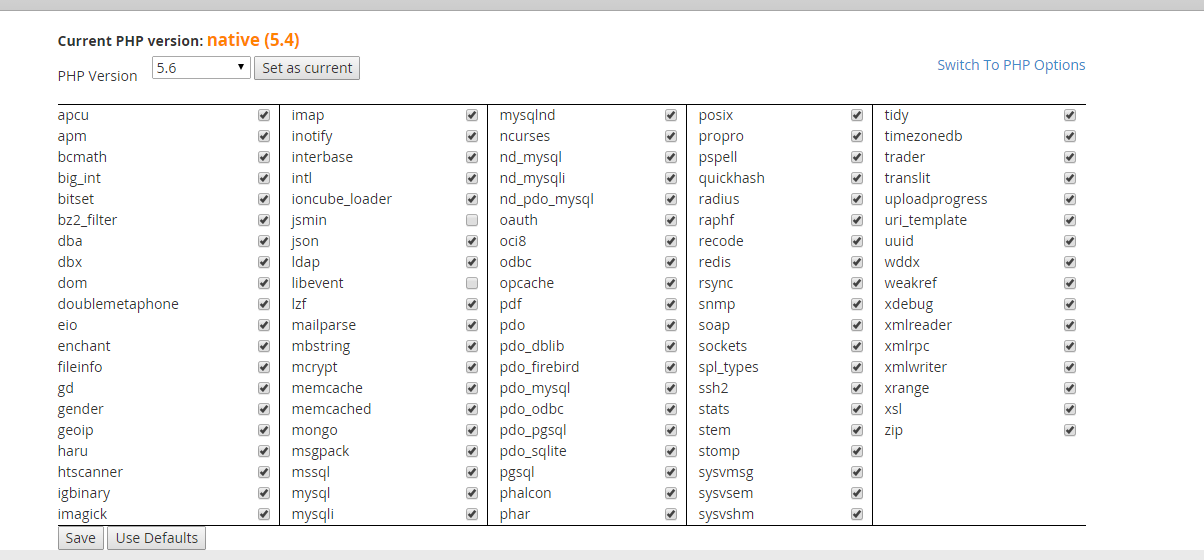This screenshot has height=560, width=1204.
Task: Toggle the doublemetaphone checkbox
Action: (x=264, y=304)
